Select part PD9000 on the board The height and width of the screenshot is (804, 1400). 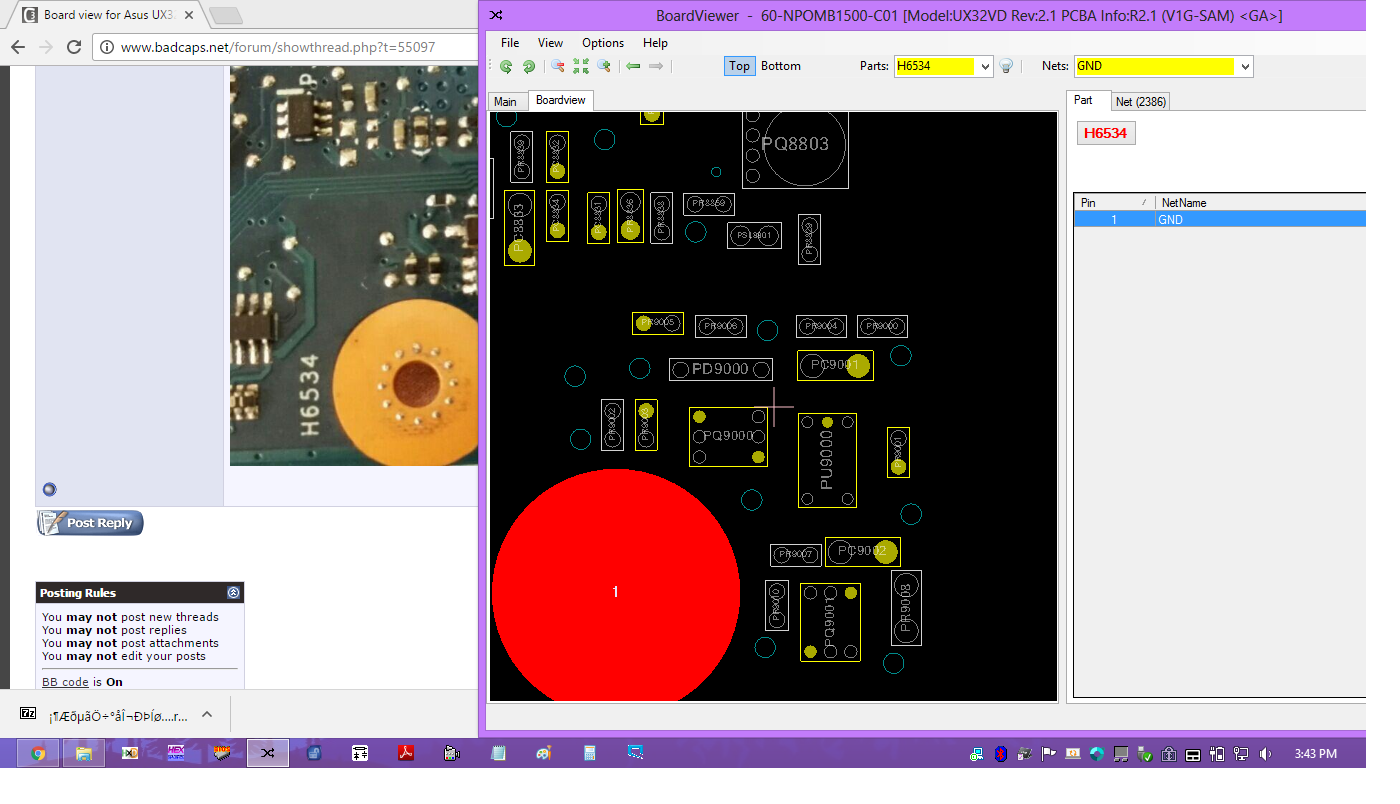(x=720, y=369)
